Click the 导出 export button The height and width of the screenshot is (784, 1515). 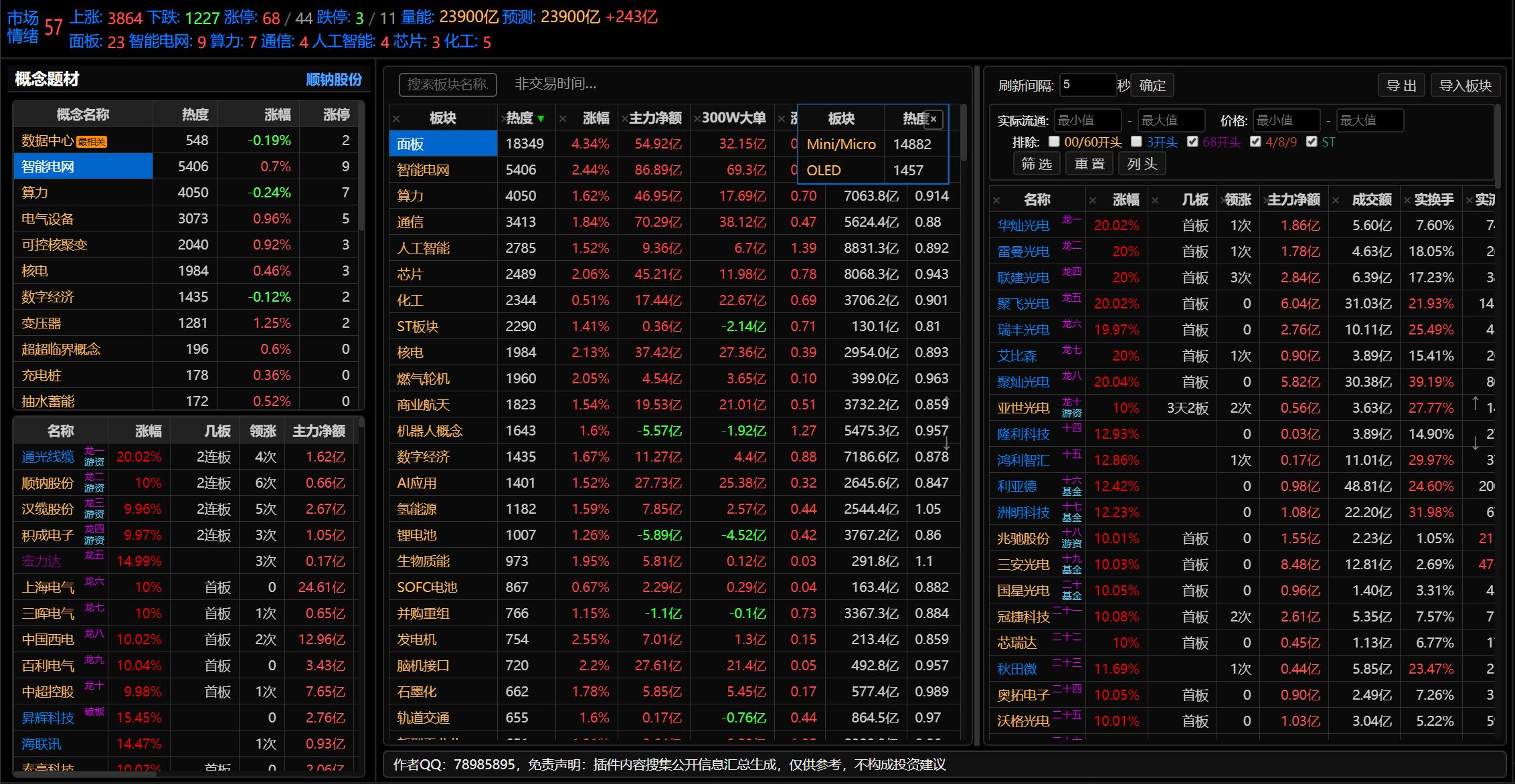(1401, 86)
